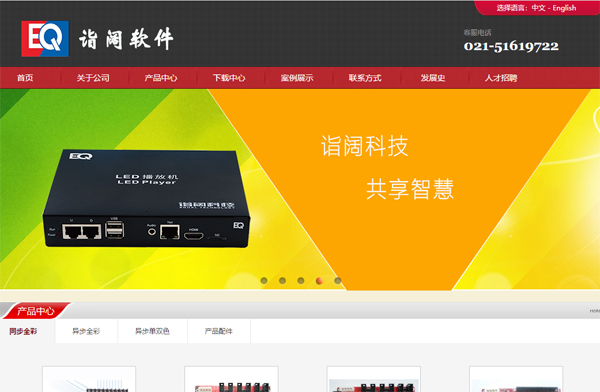Select the fifth carousel dot indicator
Image resolution: width=600 pixels, height=392 pixels.
point(338,281)
